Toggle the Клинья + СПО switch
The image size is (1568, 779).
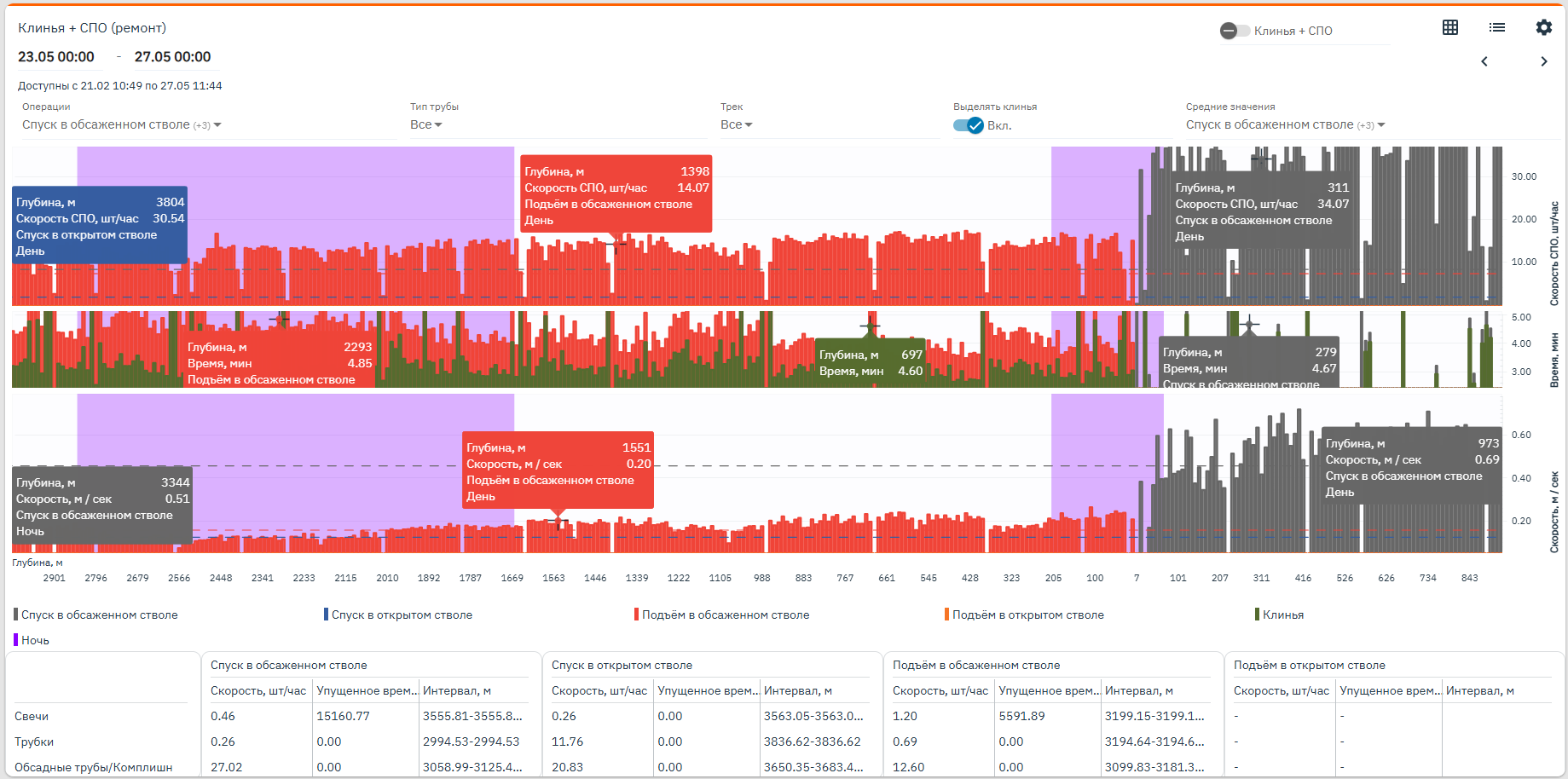[x=1235, y=31]
